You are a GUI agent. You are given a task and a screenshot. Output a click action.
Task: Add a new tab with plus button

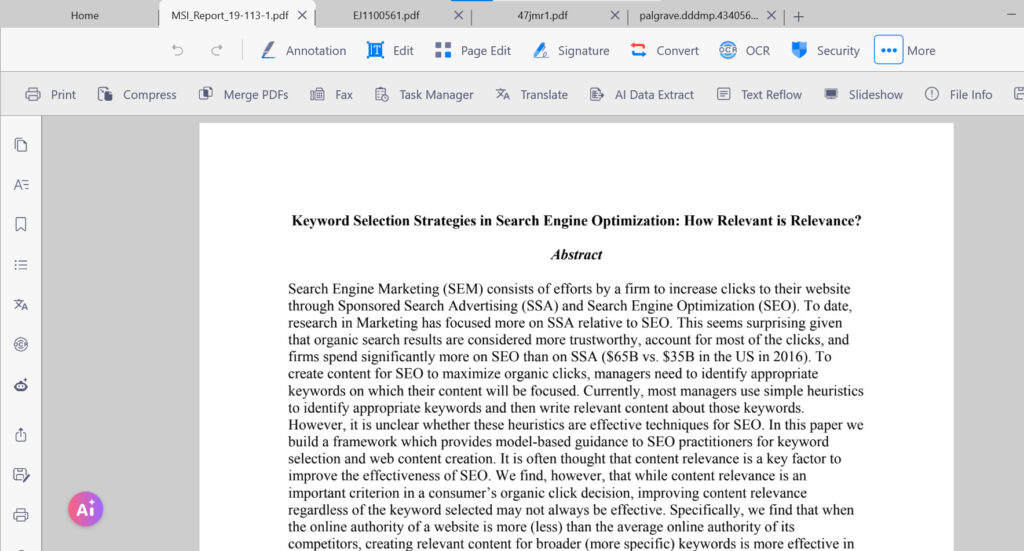pos(798,16)
